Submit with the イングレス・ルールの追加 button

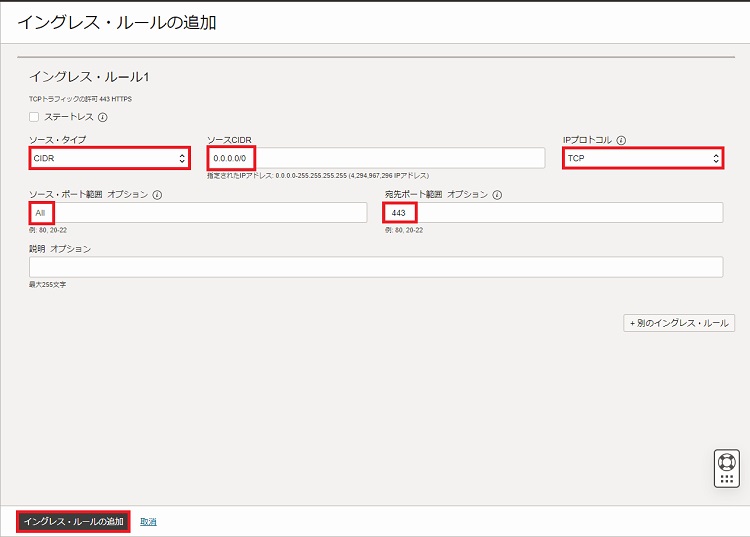tap(73, 521)
